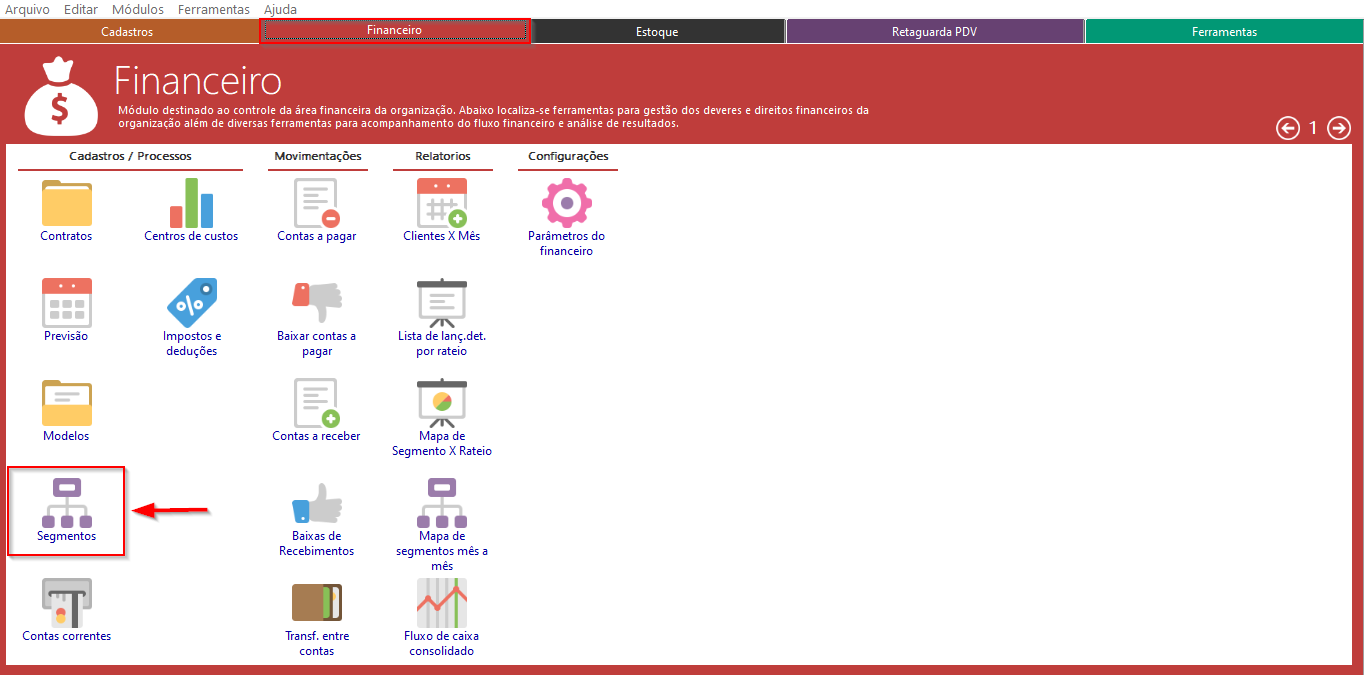The height and width of the screenshot is (675, 1364).
Task: Open Clientes X Mês report icon
Action: [x=441, y=203]
